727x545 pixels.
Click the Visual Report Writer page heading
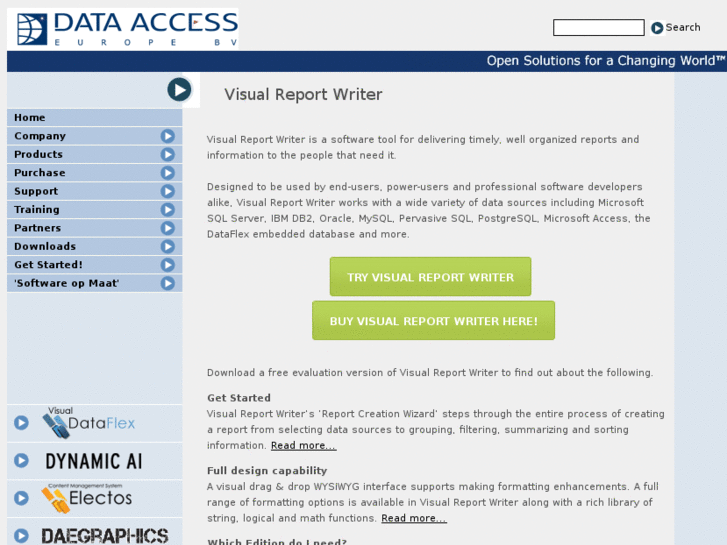click(x=303, y=95)
